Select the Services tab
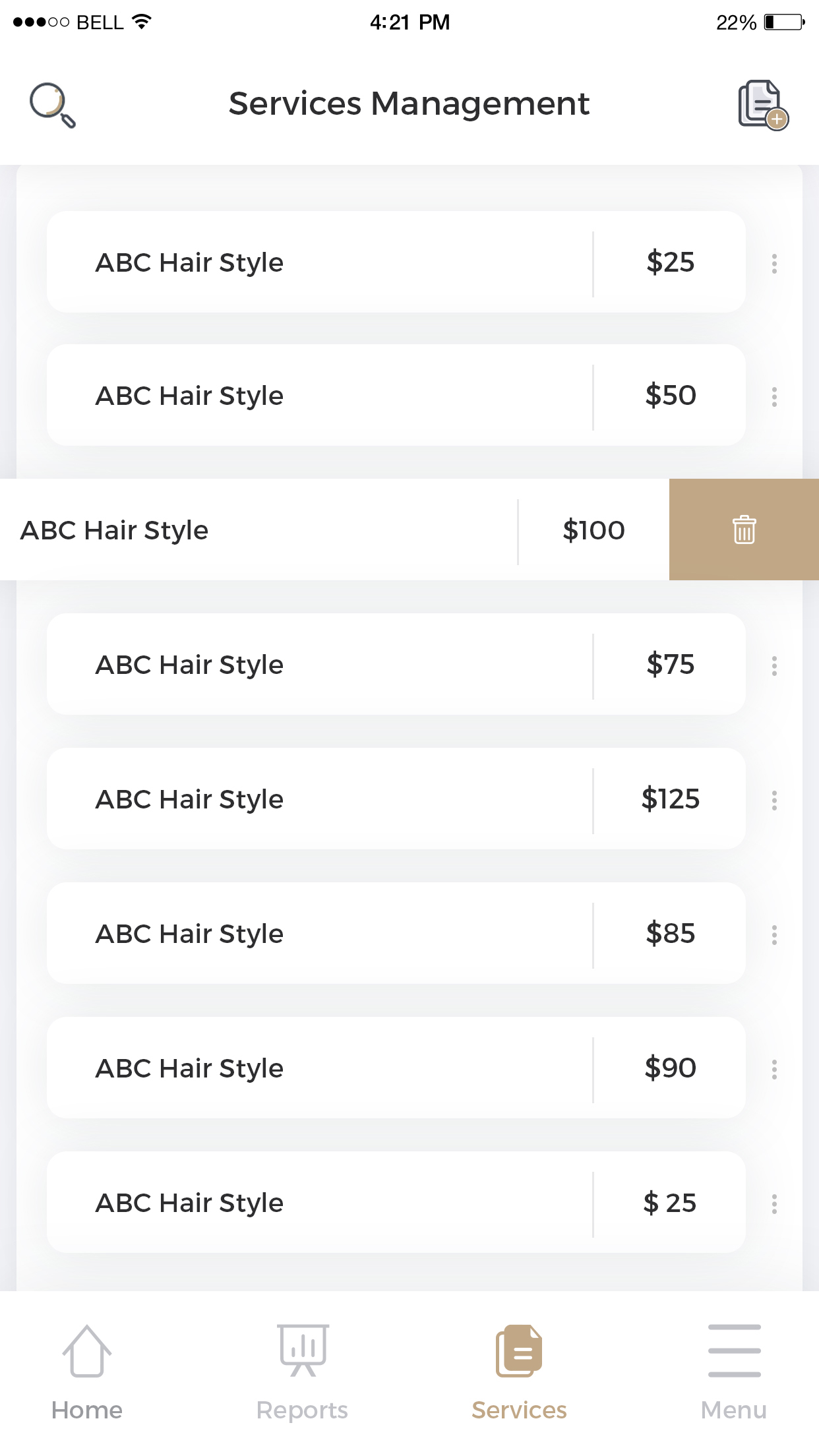Viewport: 819px width, 1456px height. (519, 1372)
